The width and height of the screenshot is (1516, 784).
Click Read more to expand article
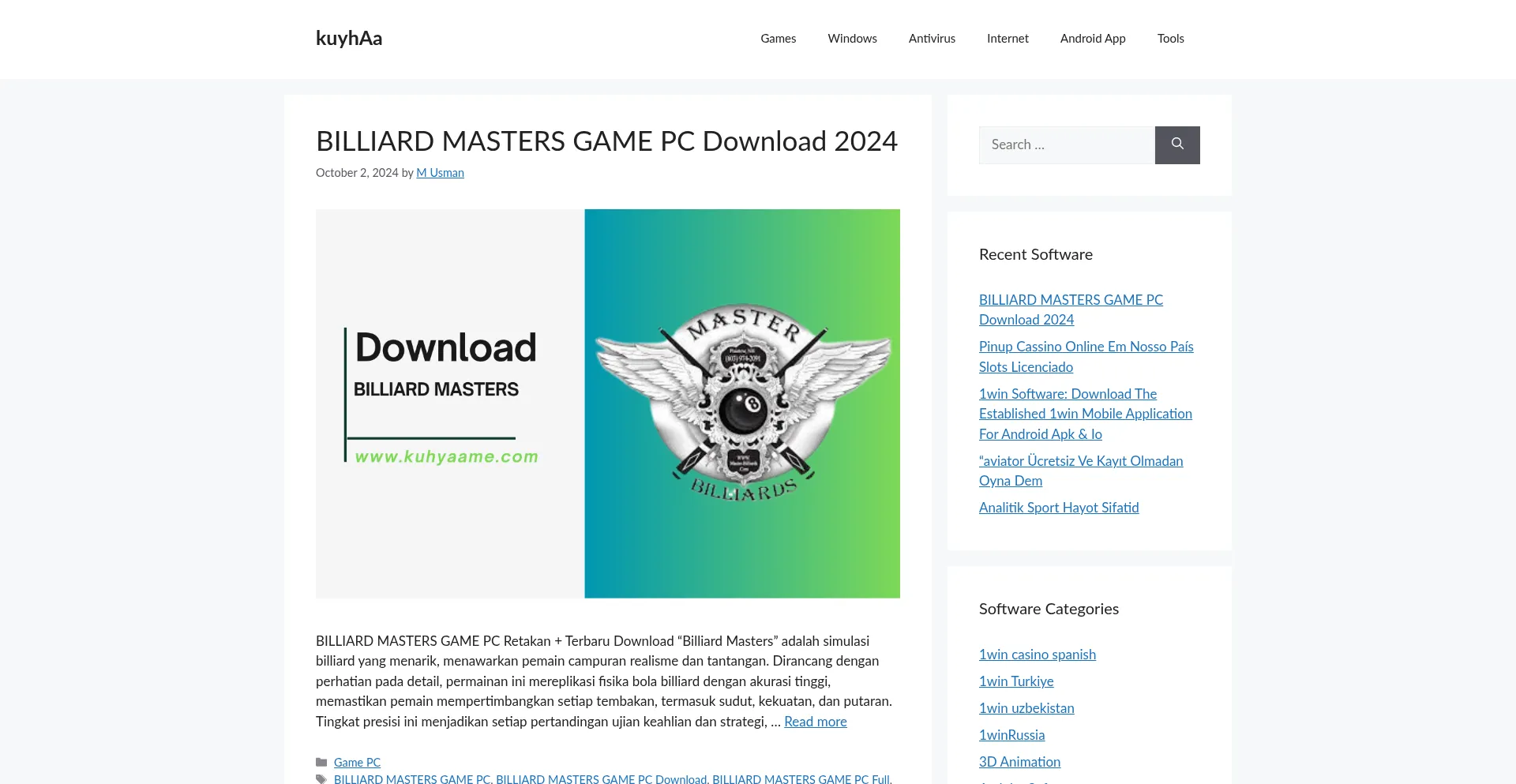click(x=815, y=722)
